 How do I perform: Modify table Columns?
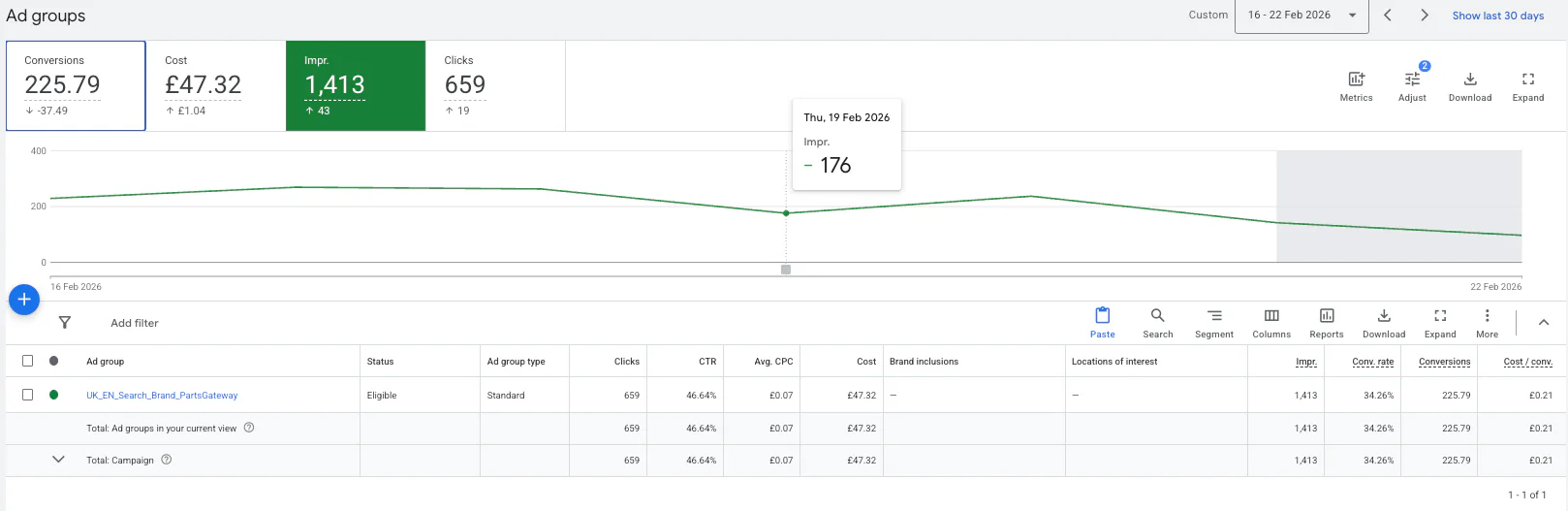(1271, 323)
